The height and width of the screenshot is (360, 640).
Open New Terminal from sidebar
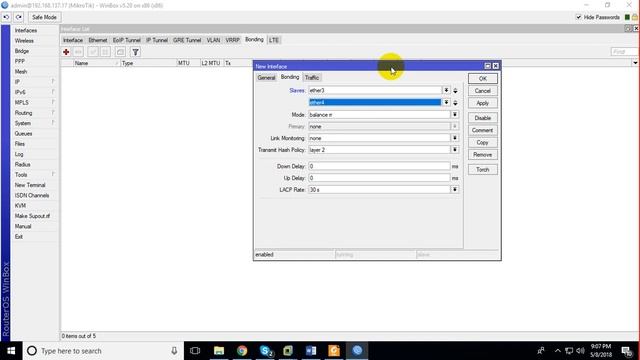coord(30,185)
